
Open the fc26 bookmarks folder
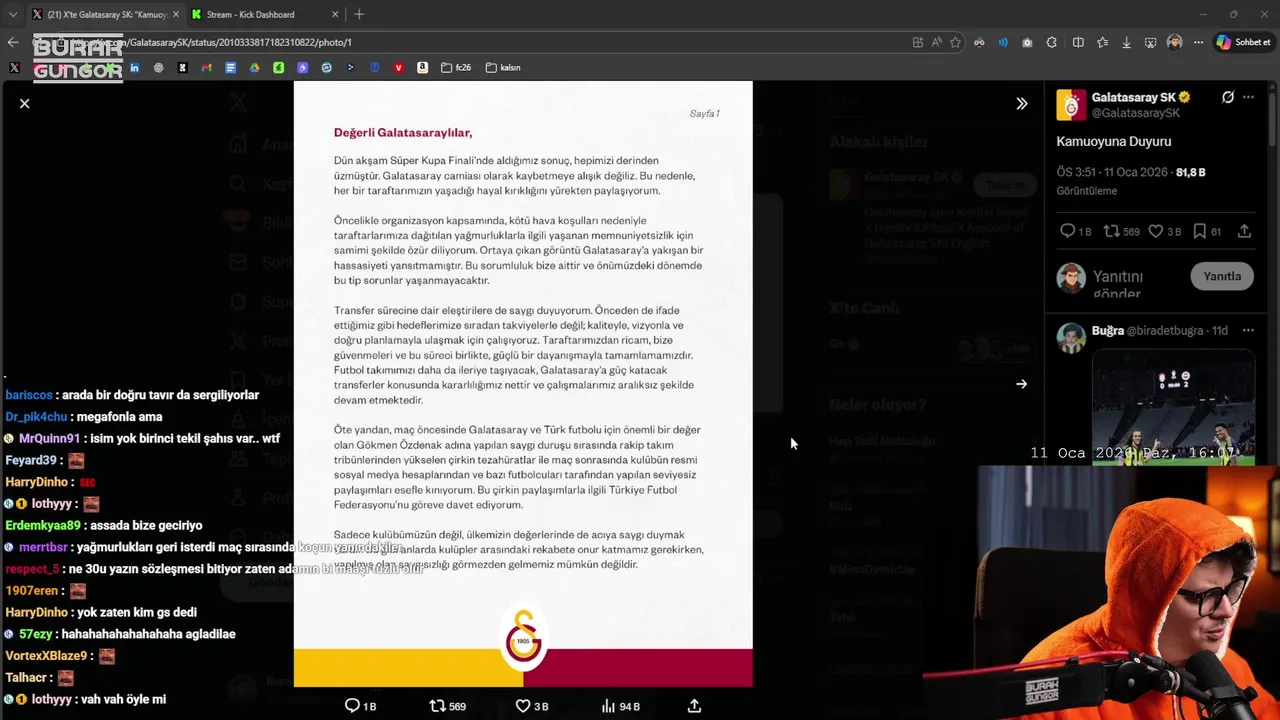[x=456, y=68]
